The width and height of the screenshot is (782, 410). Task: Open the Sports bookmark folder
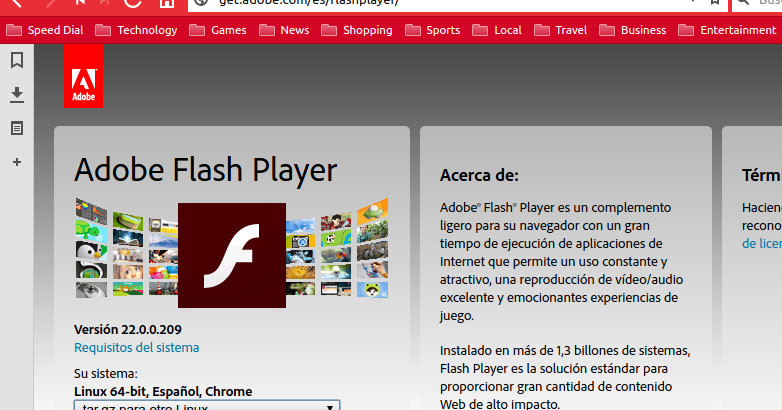coord(432,30)
